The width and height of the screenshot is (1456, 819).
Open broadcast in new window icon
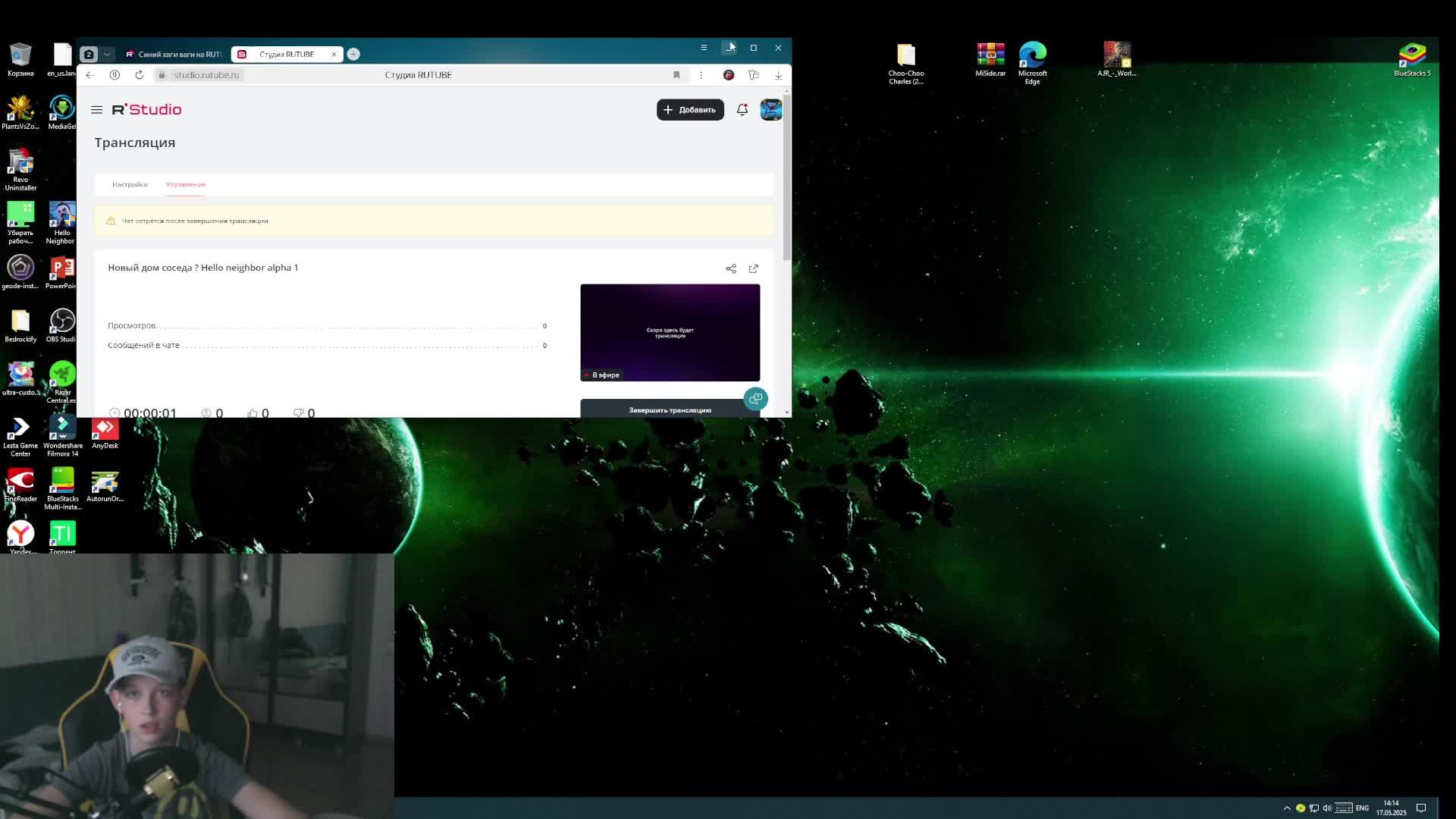pyautogui.click(x=754, y=268)
